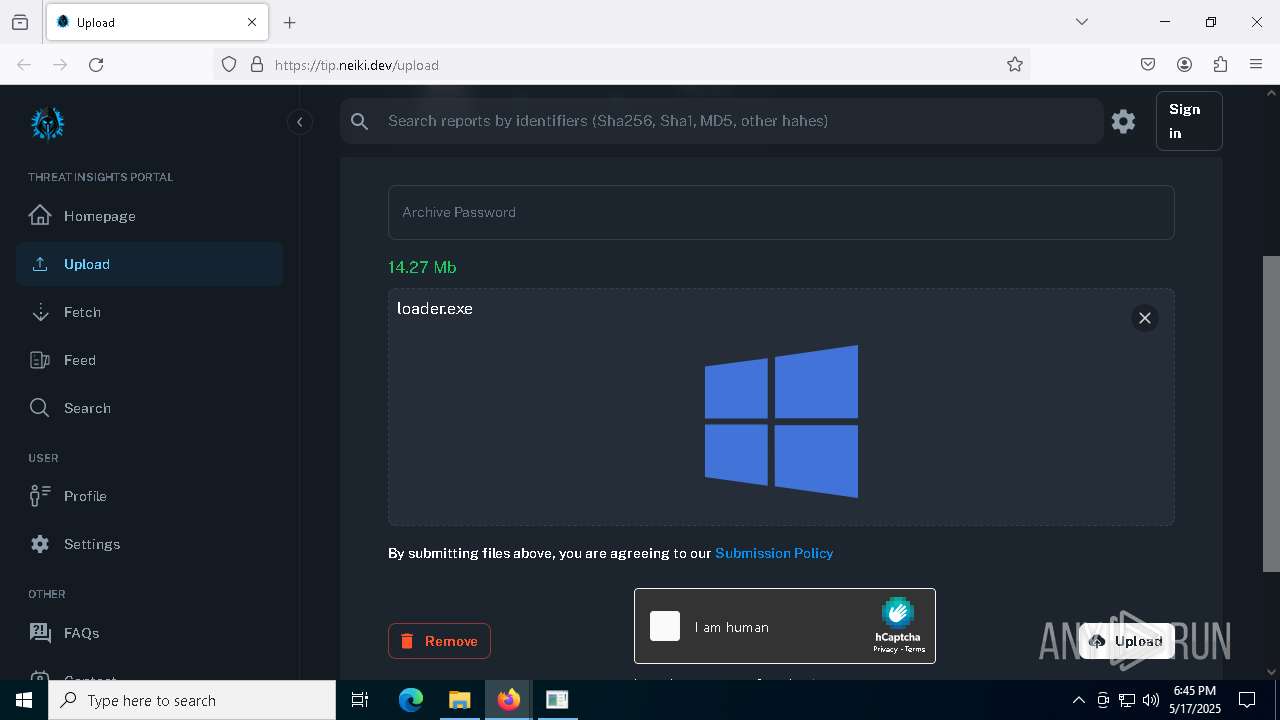This screenshot has width=1280, height=720.
Task: Remove loader.exe with the X button
Action: [1144, 318]
